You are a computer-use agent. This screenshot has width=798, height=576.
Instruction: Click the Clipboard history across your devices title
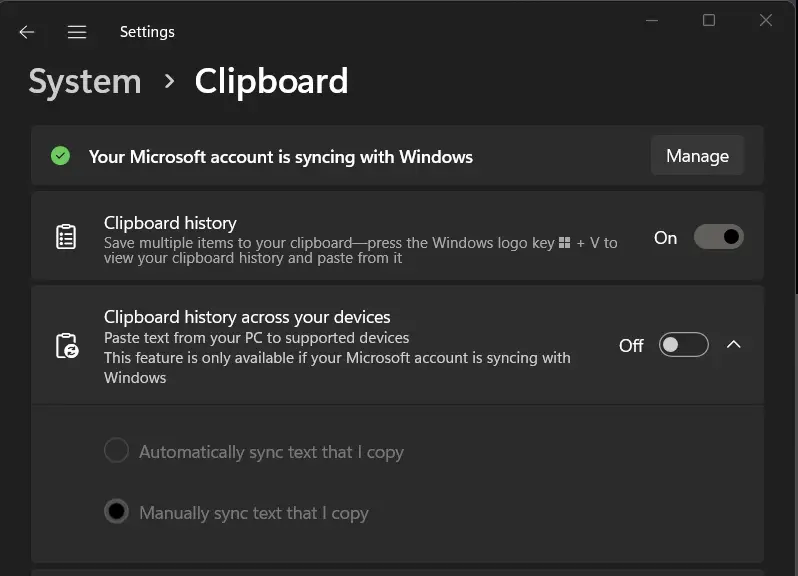point(247,317)
